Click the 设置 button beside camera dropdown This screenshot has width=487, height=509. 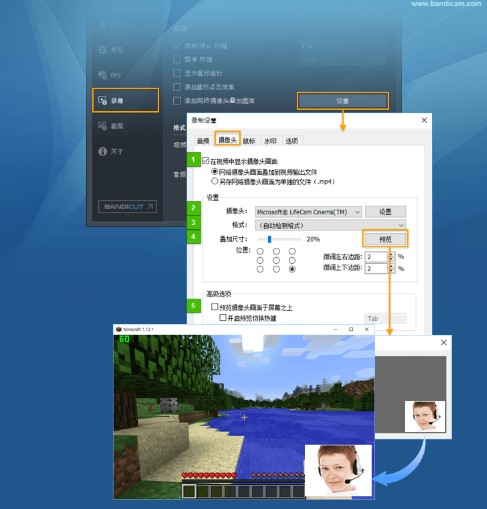pyautogui.click(x=385, y=212)
